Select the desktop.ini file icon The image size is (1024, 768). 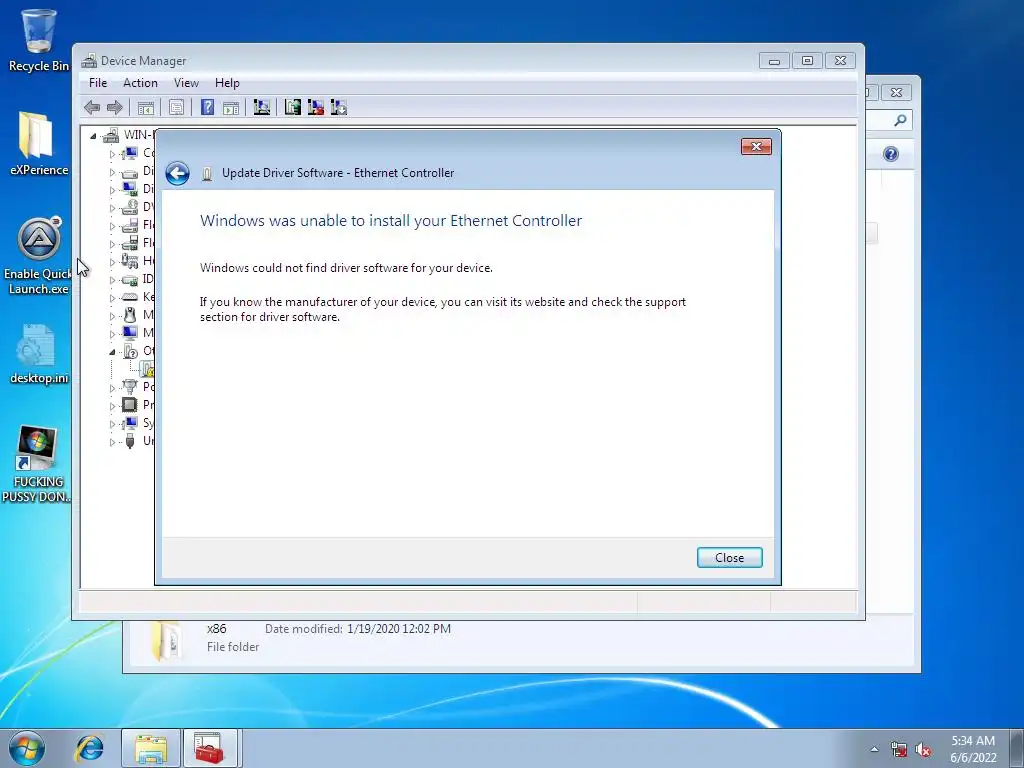click(x=39, y=354)
